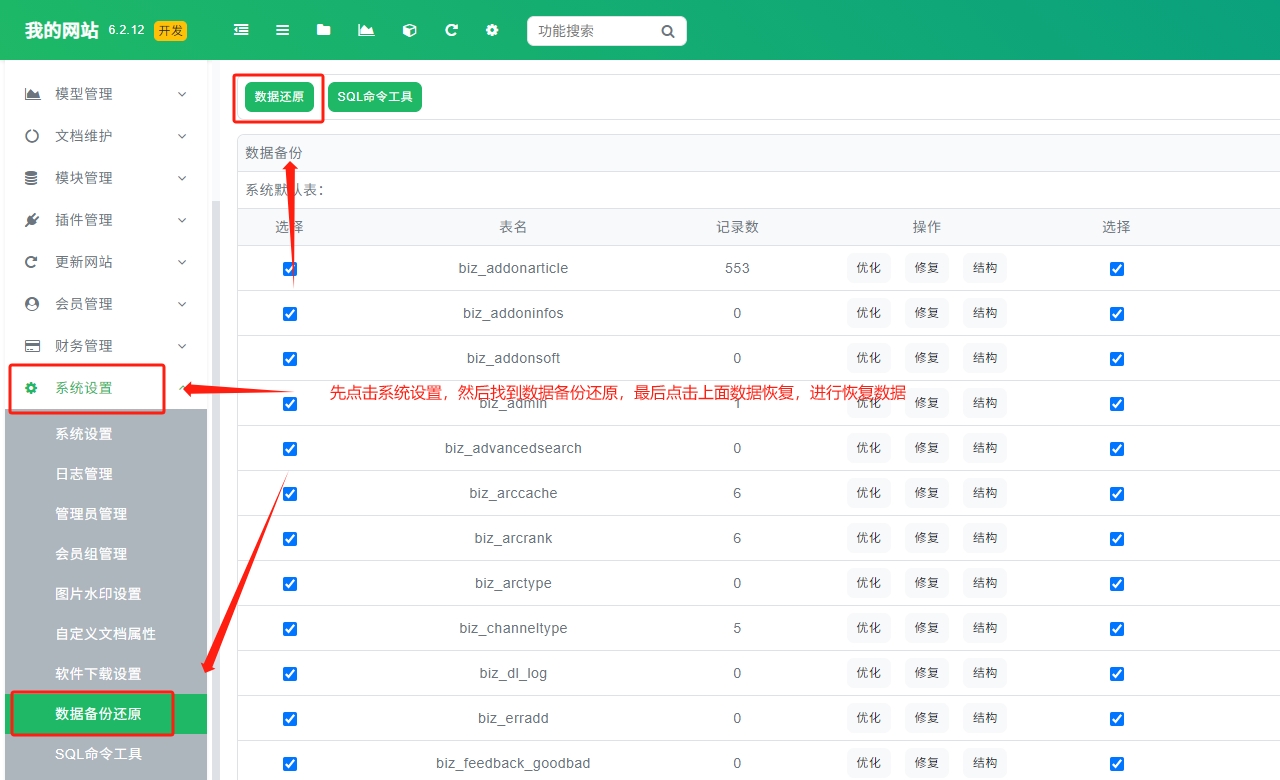Click 优化 for biz_addonarticle
The height and width of the screenshot is (780, 1280).
869,268
